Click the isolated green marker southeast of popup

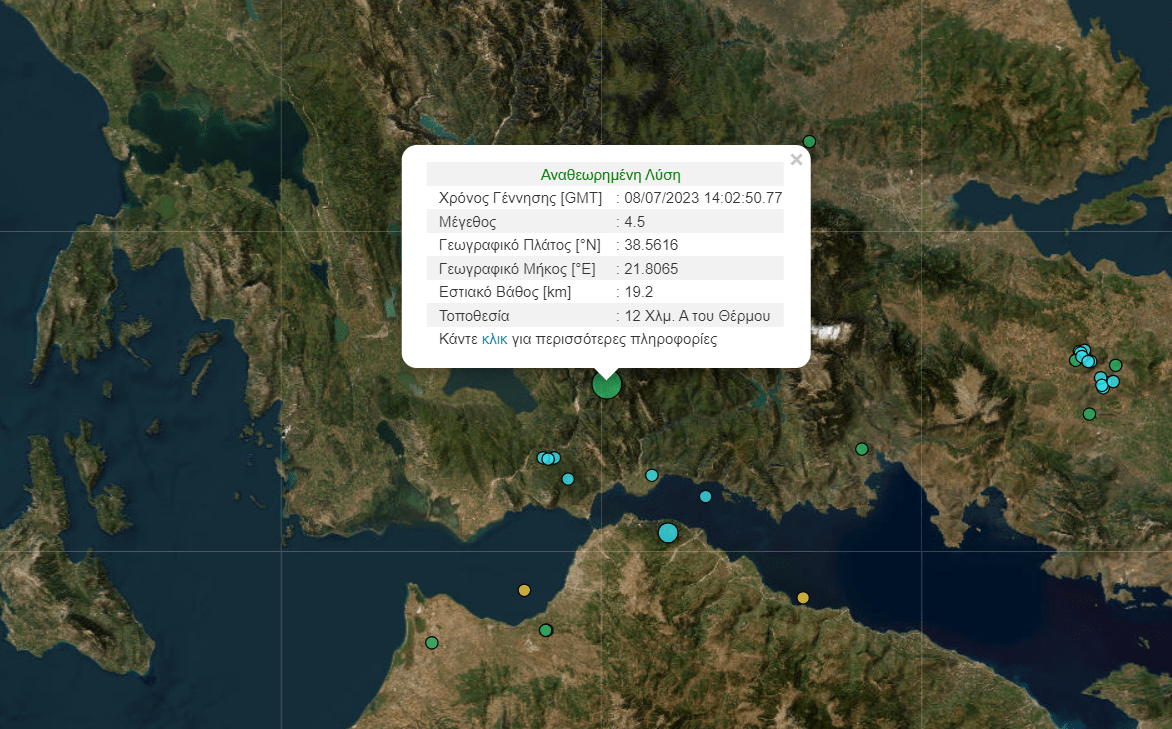[861, 449]
